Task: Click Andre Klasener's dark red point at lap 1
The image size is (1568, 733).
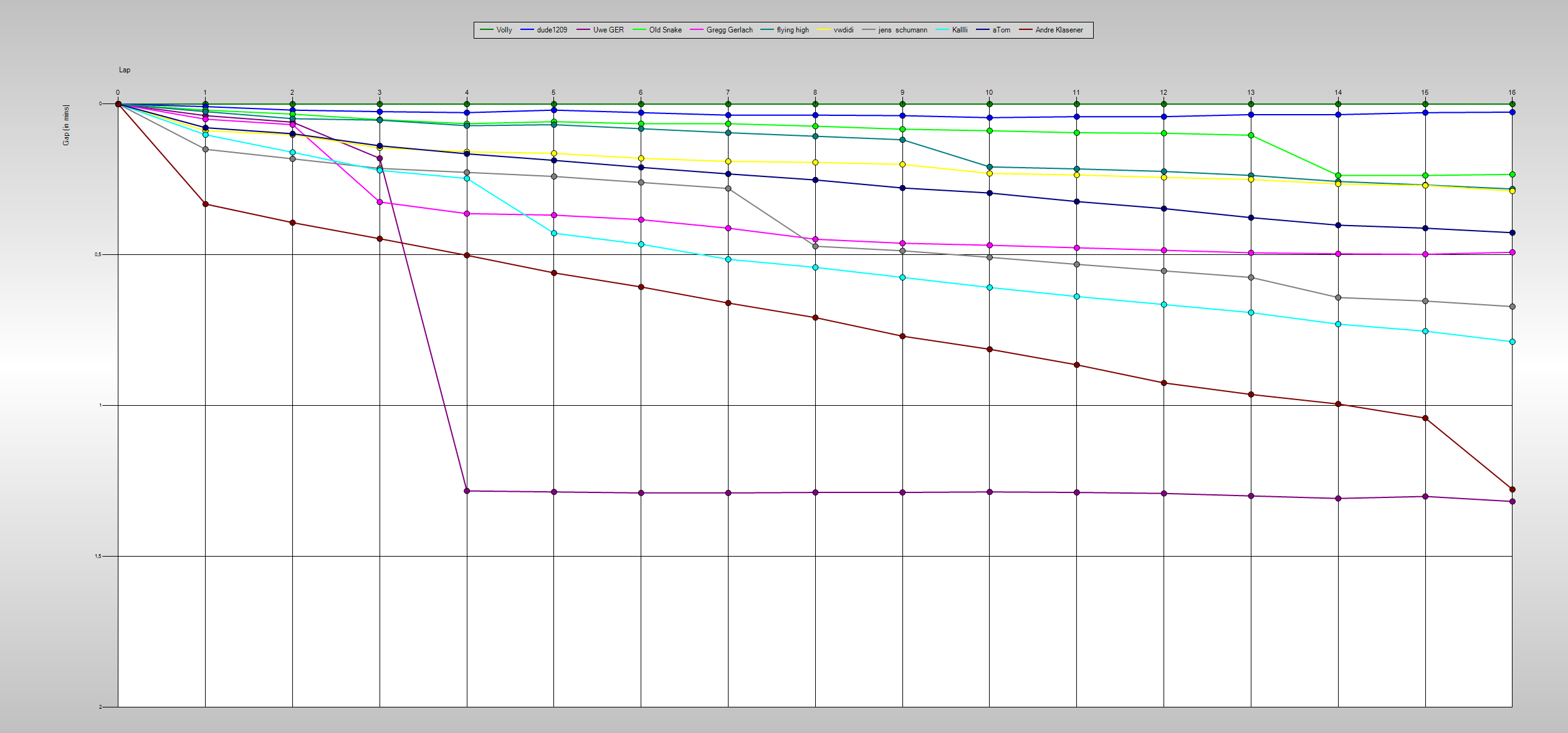Action: click(206, 204)
